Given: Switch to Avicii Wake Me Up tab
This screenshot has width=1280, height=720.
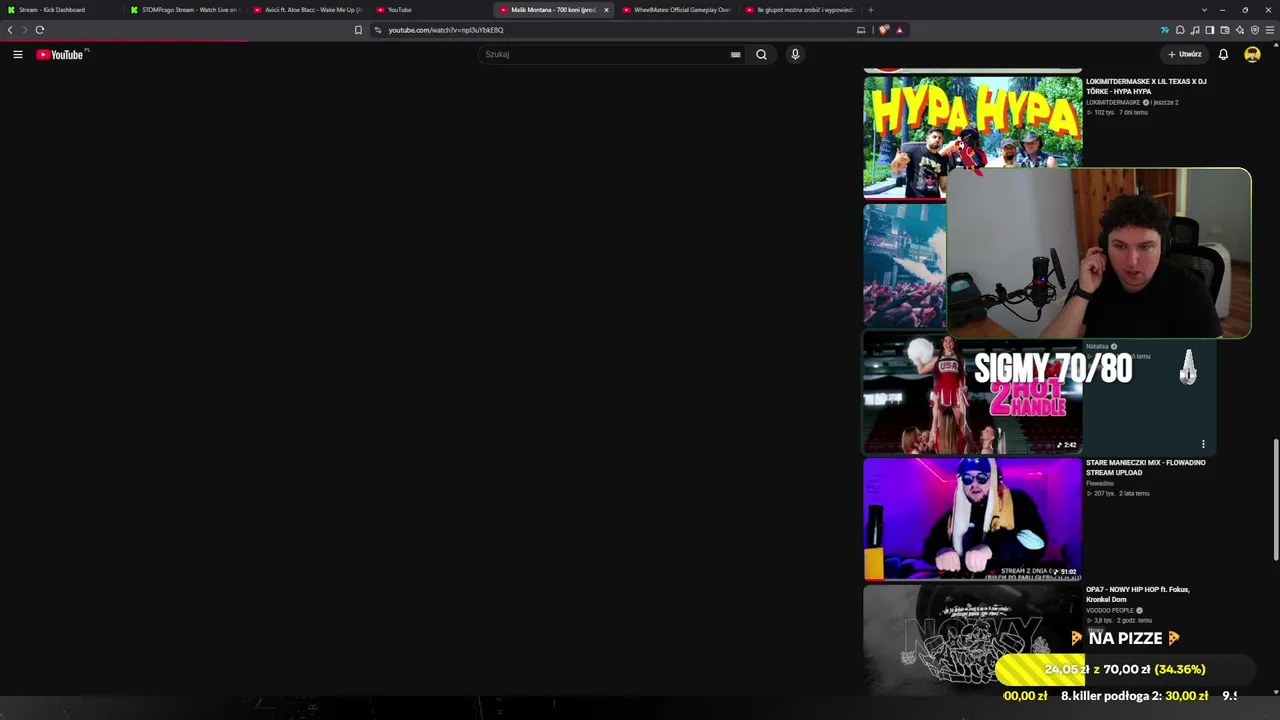Looking at the screenshot, I should coord(307,10).
